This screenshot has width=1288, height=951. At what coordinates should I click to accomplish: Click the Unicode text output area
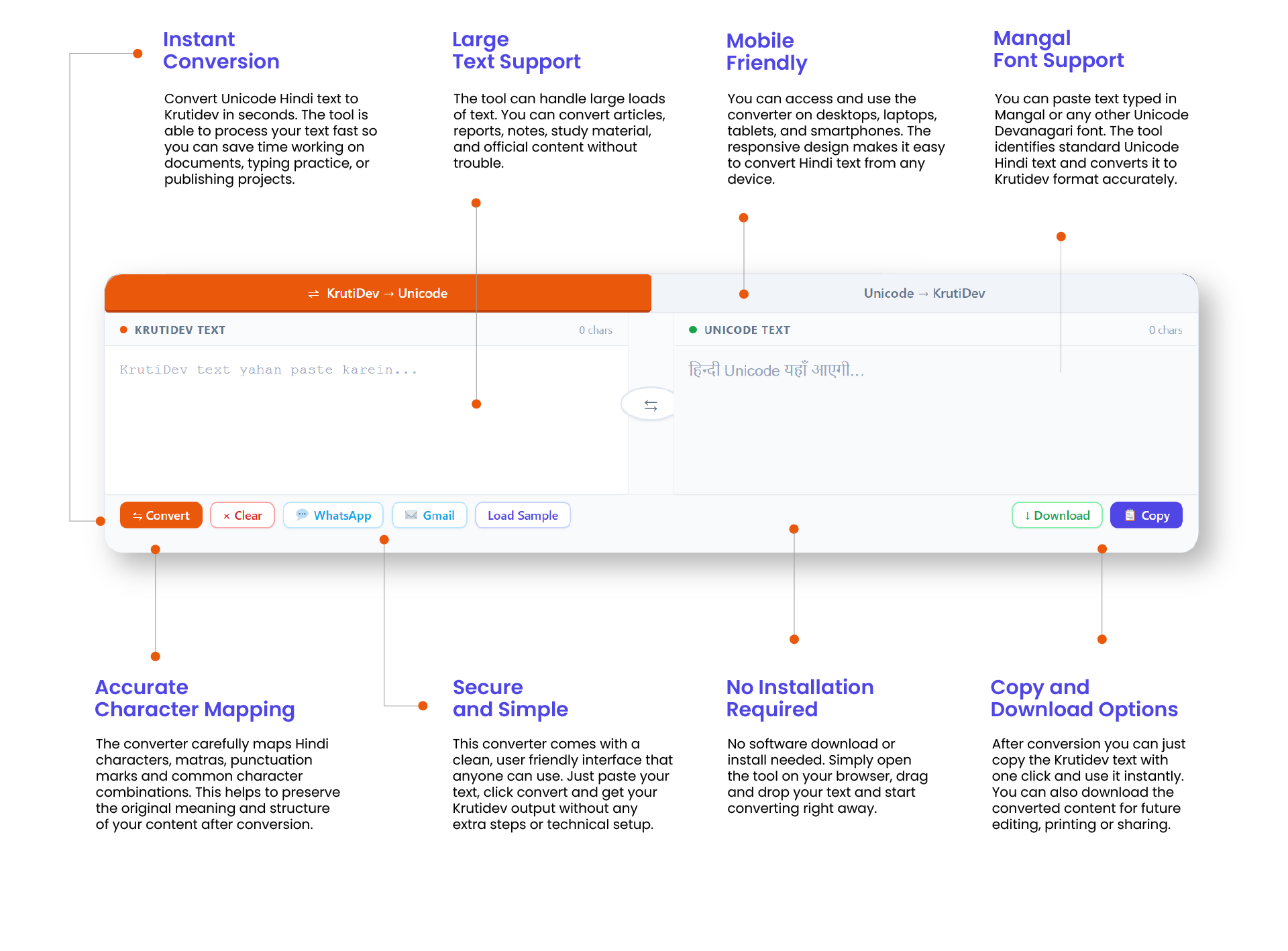point(936,420)
